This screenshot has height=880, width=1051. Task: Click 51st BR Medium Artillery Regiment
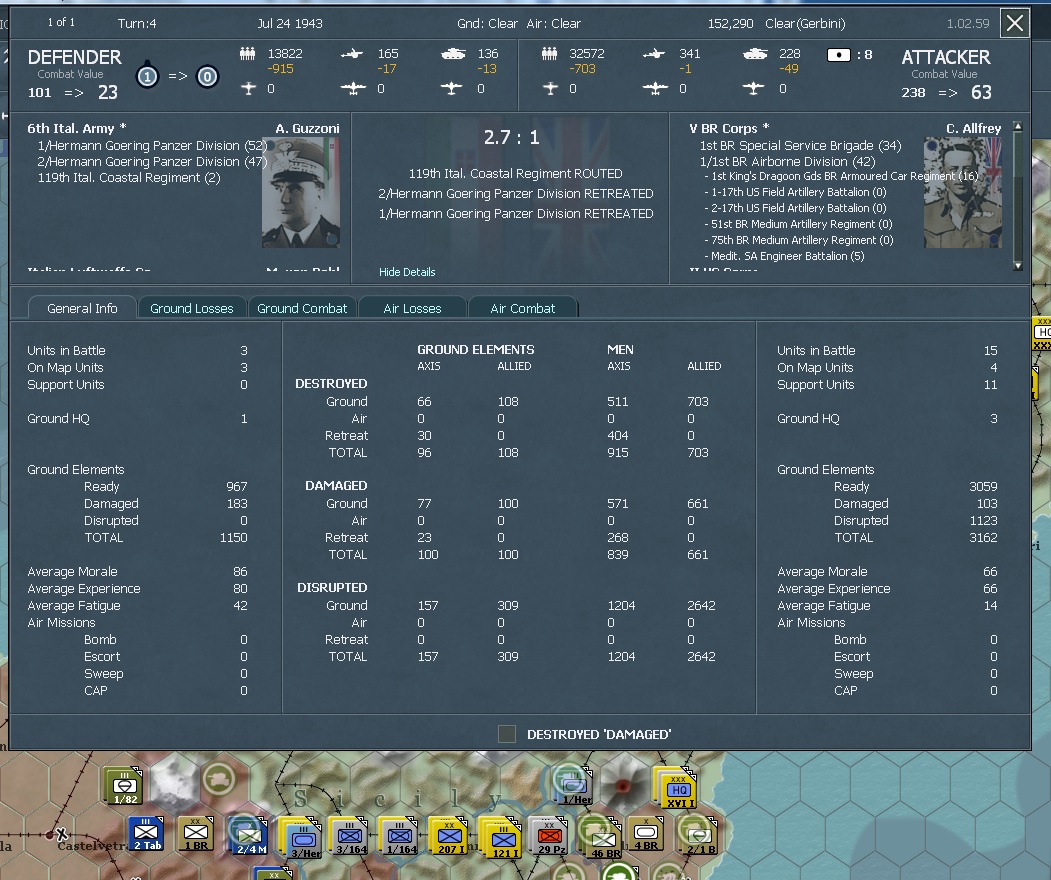click(x=798, y=225)
